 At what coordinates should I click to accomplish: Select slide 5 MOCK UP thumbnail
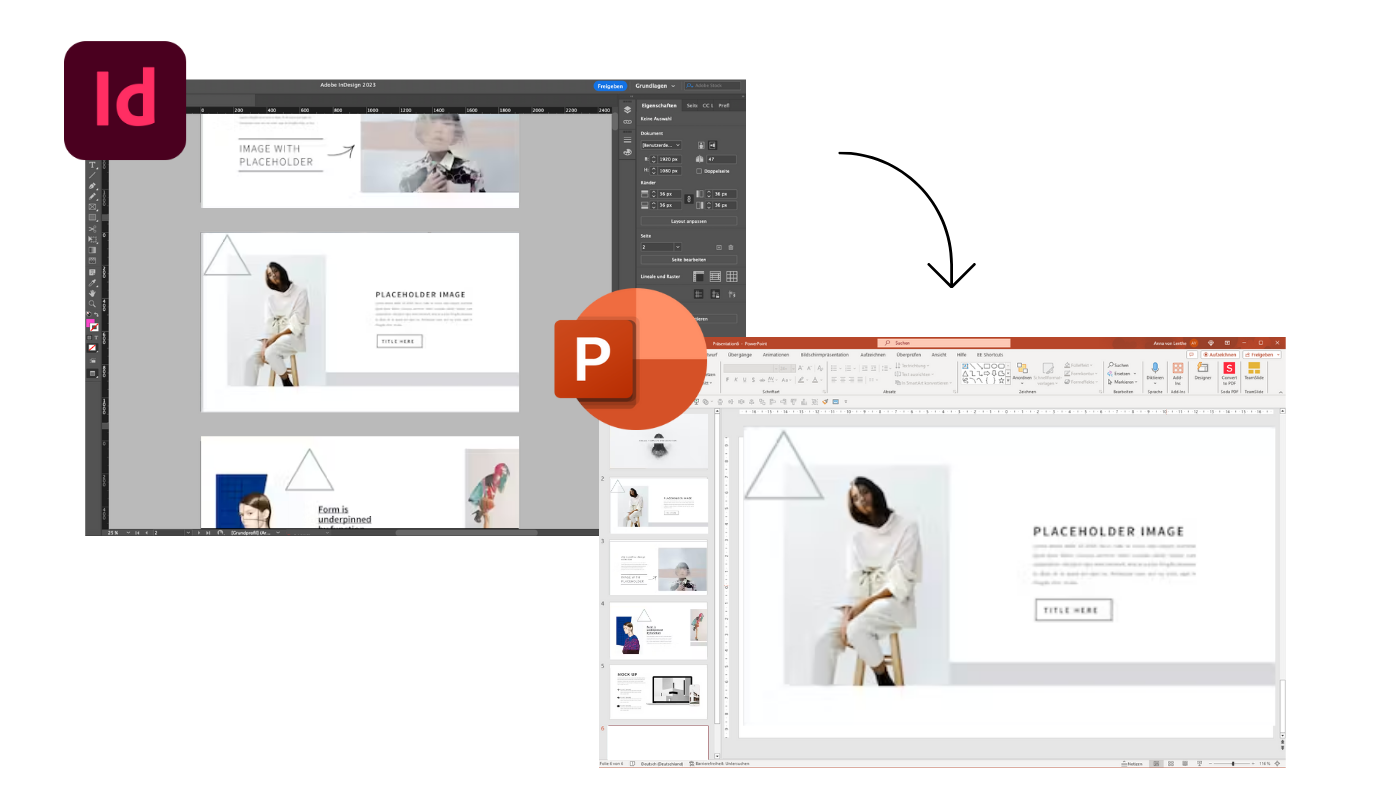tap(659, 692)
